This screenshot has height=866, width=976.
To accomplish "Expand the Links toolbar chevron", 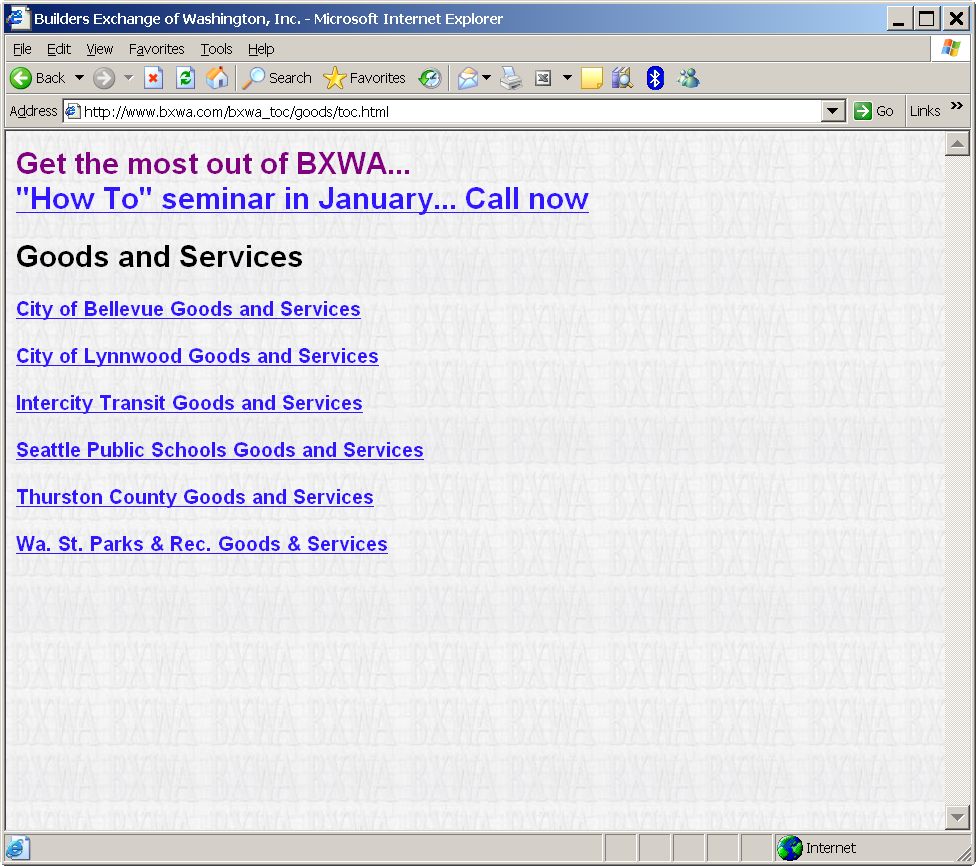I will [x=957, y=106].
